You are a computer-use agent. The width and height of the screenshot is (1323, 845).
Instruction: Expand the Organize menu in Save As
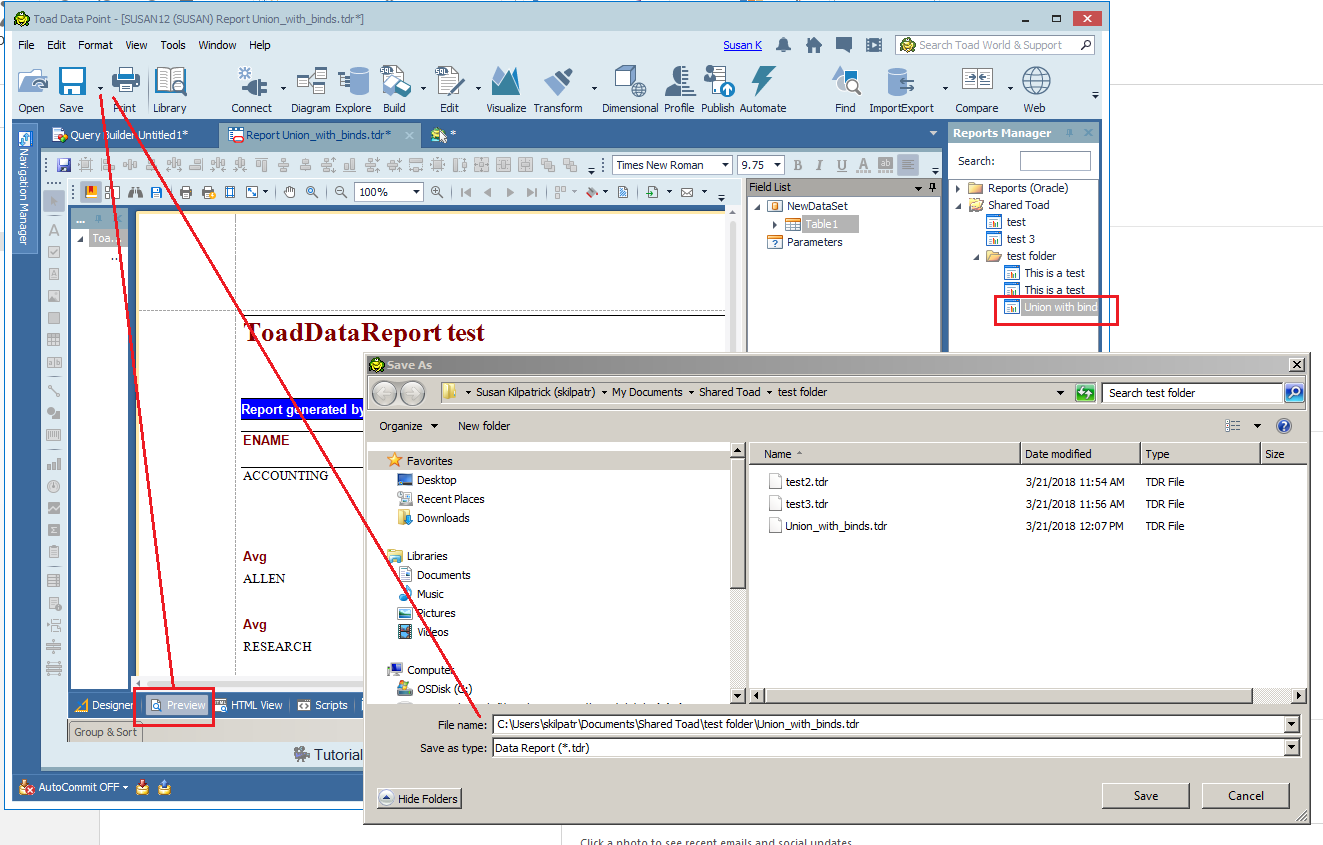click(408, 426)
